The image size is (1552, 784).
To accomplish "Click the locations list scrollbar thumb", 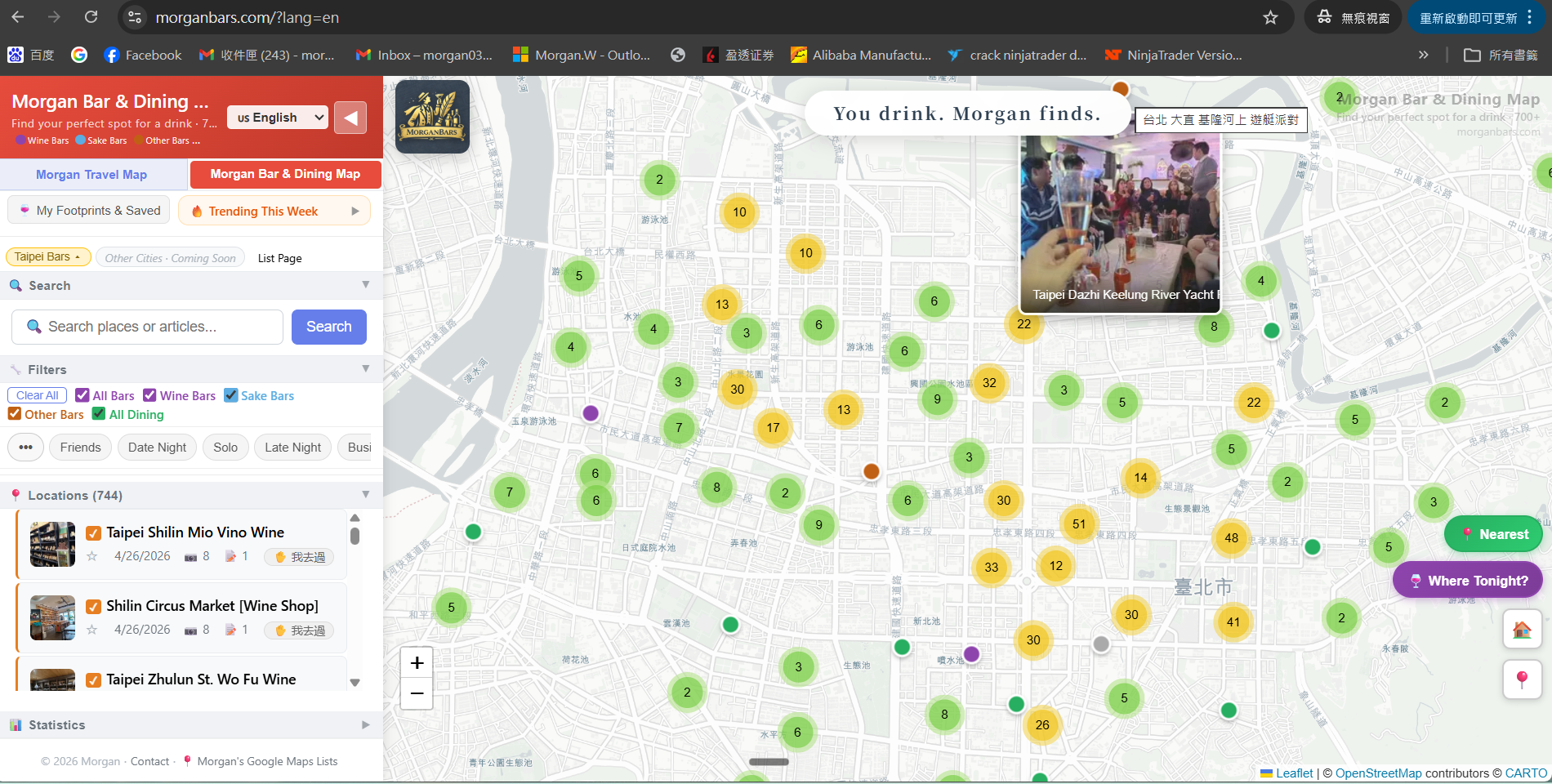I will pos(355,536).
